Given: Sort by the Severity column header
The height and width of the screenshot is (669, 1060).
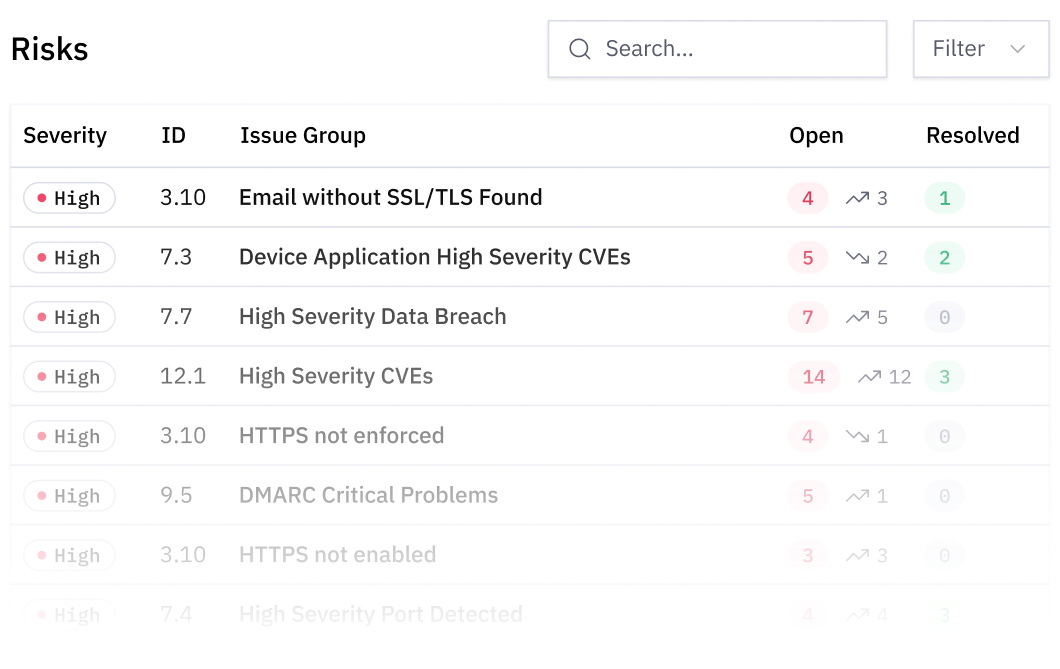Looking at the screenshot, I should point(65,136).
